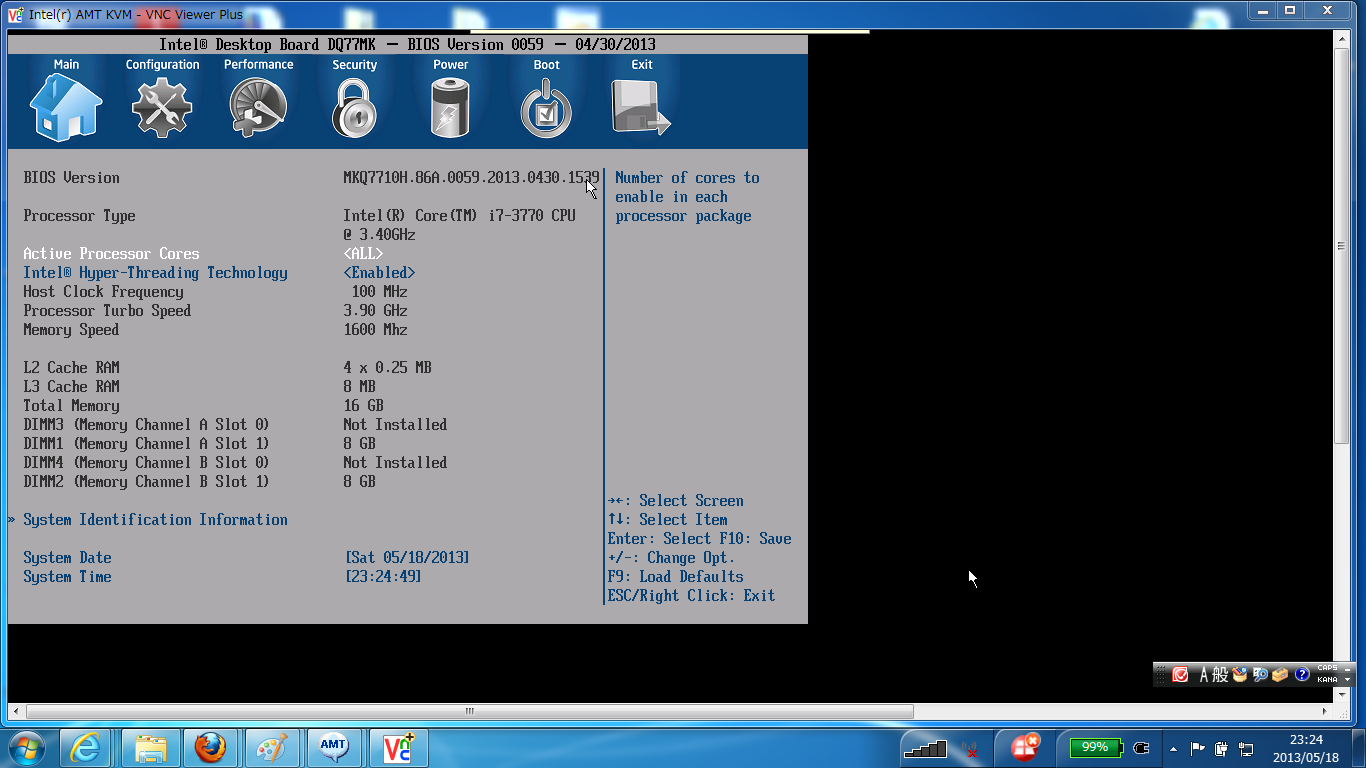Select the System Time label
This screenshot has width=1366, height=768.
67,577
